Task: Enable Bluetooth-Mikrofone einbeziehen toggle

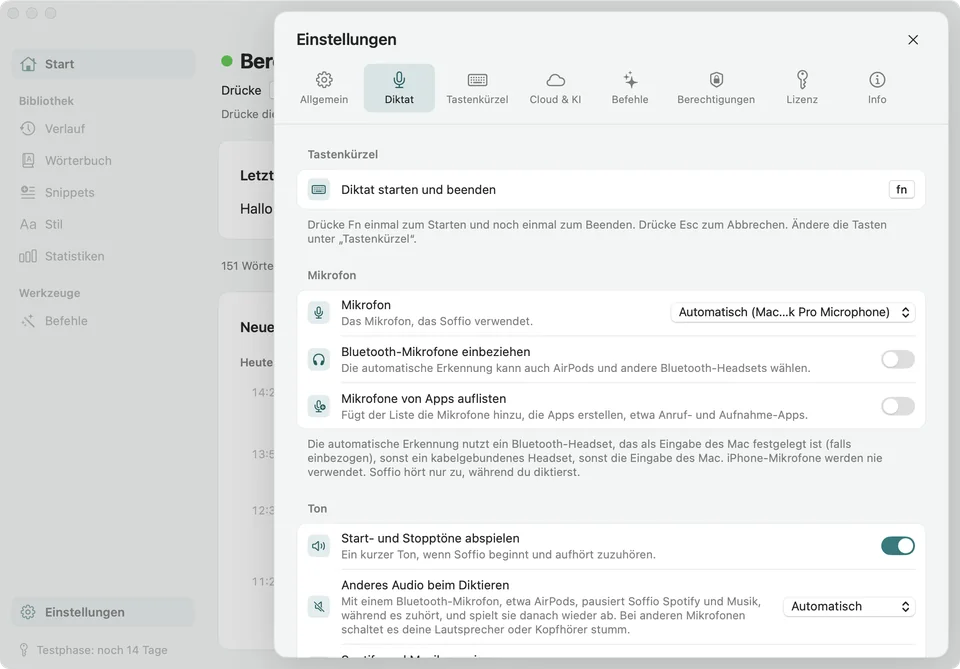Action: click(898, 359)
